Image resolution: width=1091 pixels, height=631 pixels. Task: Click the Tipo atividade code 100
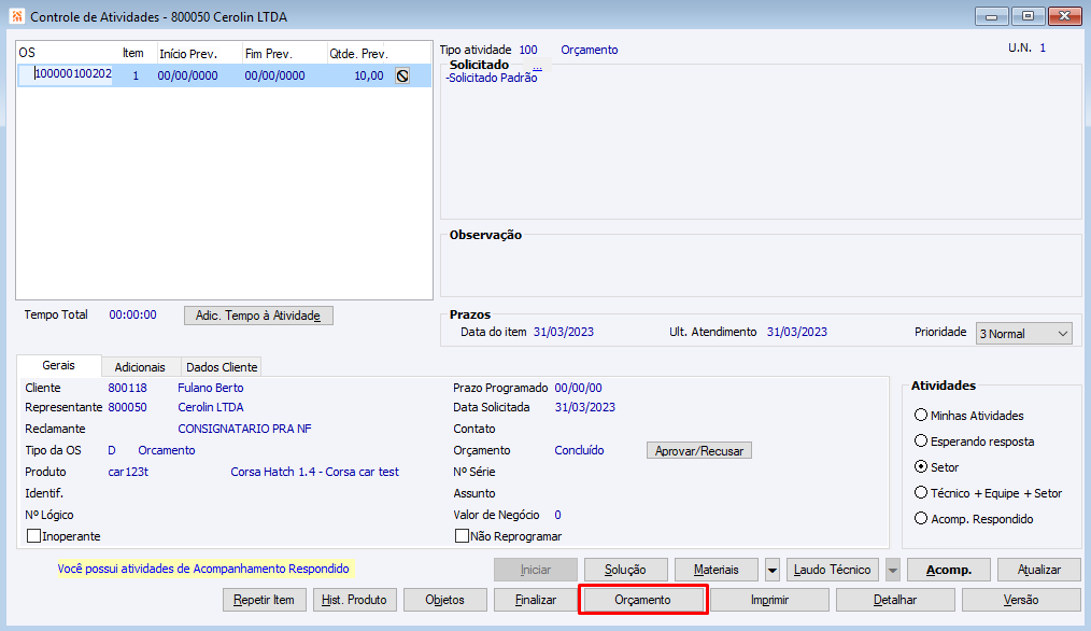point(528,49)
